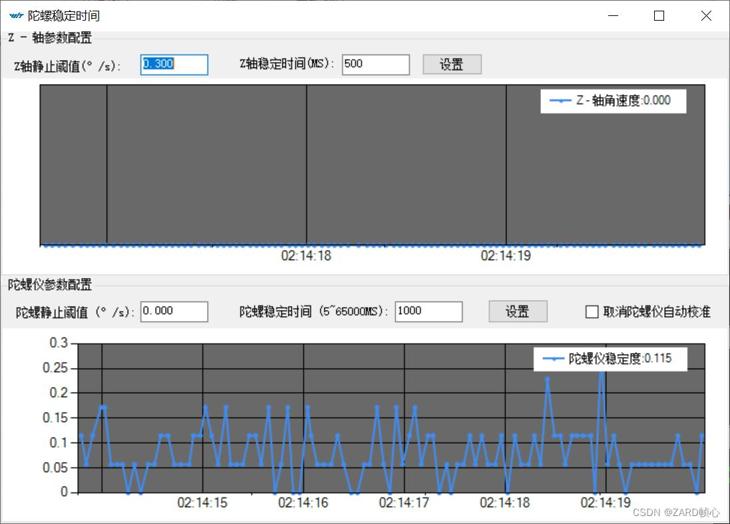Click the Z-轴角速度:0.000 legend entry
The height and width of the screenshot is (524, 730).
(x=613, y=101)
